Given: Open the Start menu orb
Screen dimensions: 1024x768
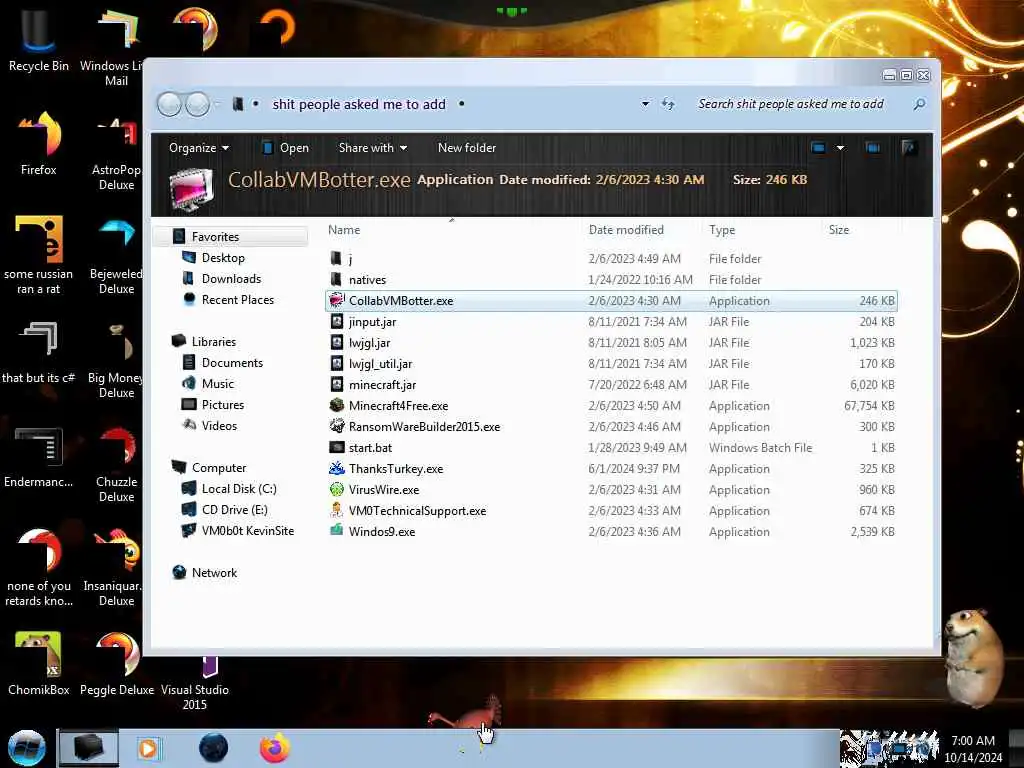Looking at the screenshot, I should (x=26, y=748).
